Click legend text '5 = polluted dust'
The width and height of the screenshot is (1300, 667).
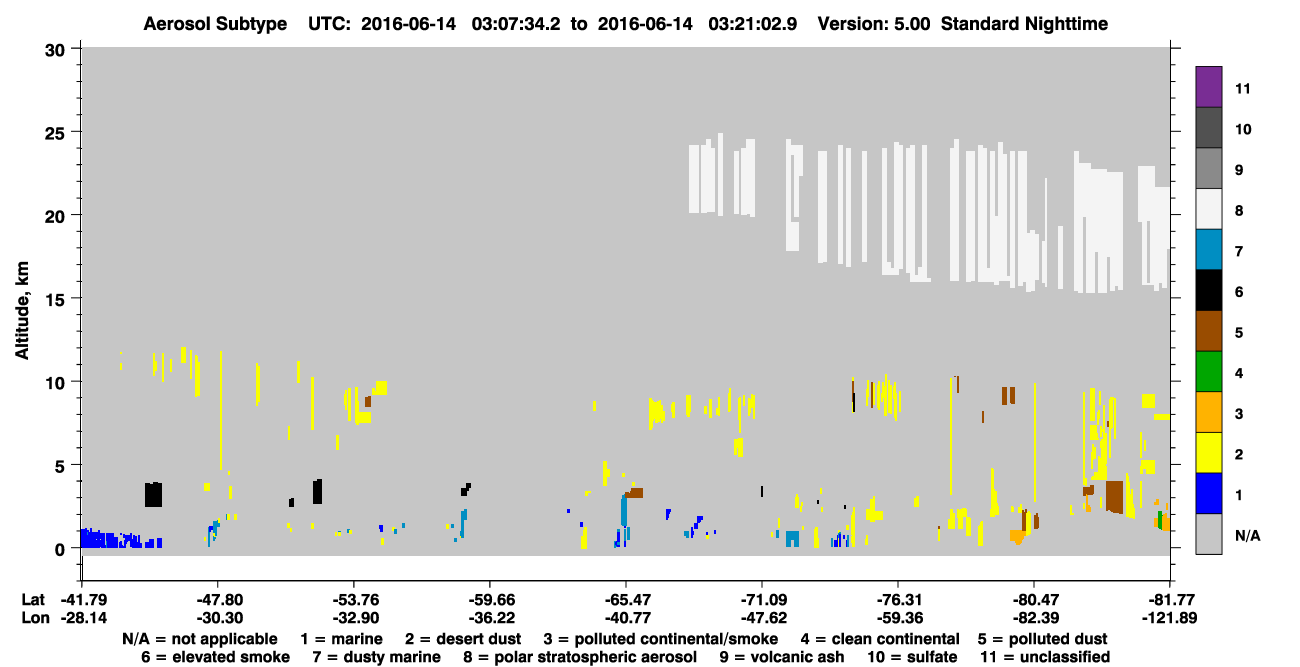click(1043, 639)
